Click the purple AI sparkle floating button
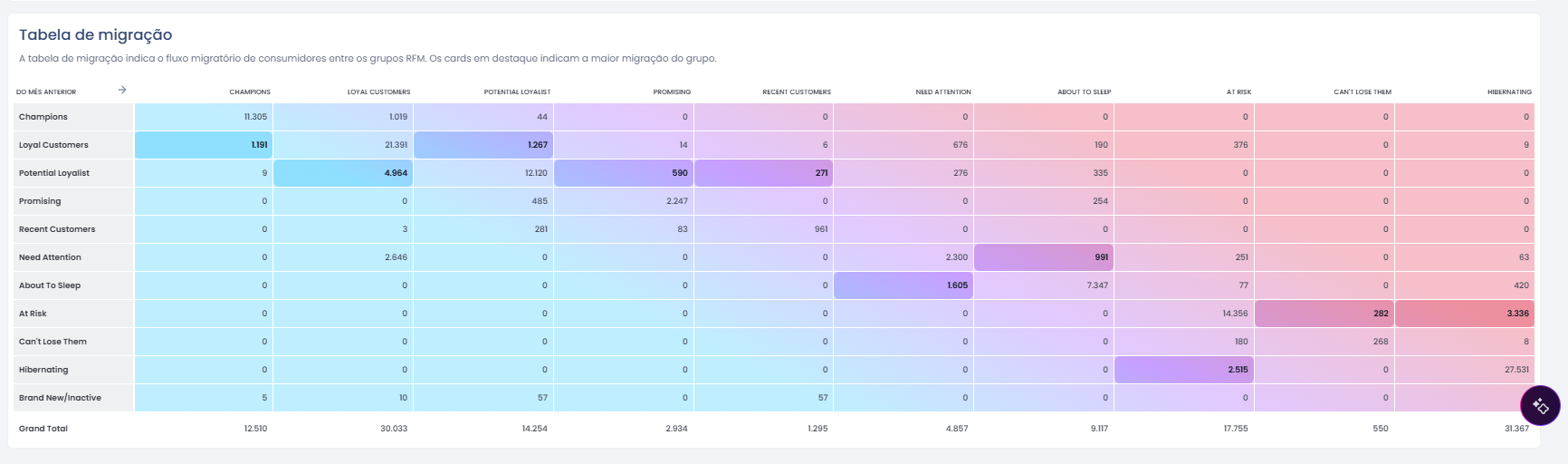 pyautogui.click(x=1540, y=406)
